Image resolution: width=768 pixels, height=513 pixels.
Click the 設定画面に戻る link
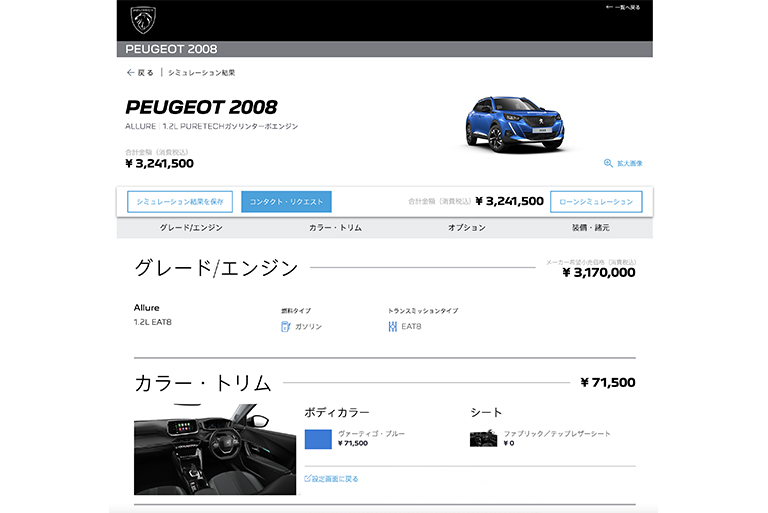(335, 479)
